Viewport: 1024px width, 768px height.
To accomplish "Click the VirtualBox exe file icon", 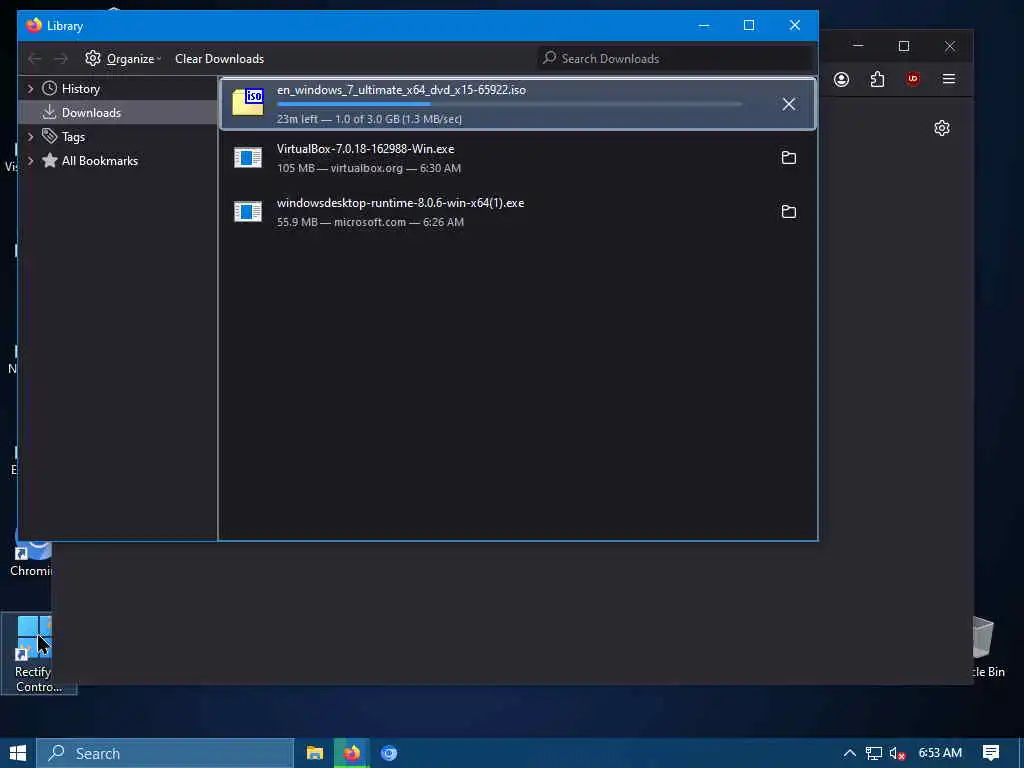I will point(248,158).
